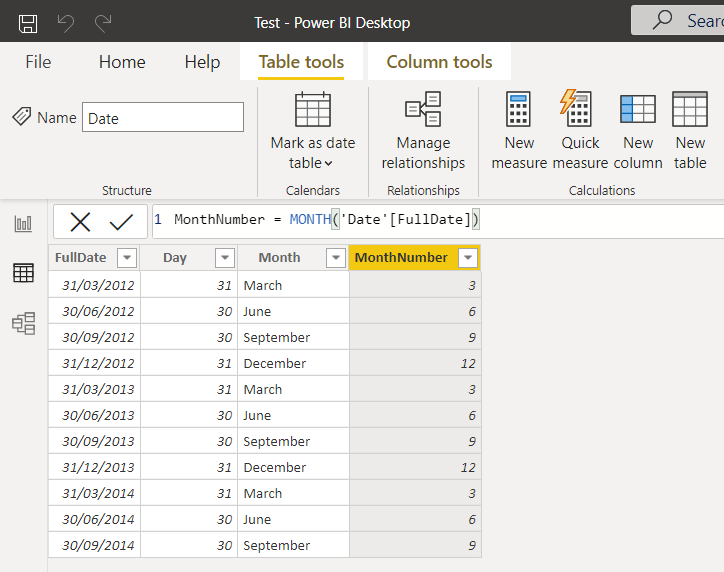This screenshot has width=724, height=572.
Task: Click the Redo arrow icon
Action: pyautogui.click(x=103, y=22)
